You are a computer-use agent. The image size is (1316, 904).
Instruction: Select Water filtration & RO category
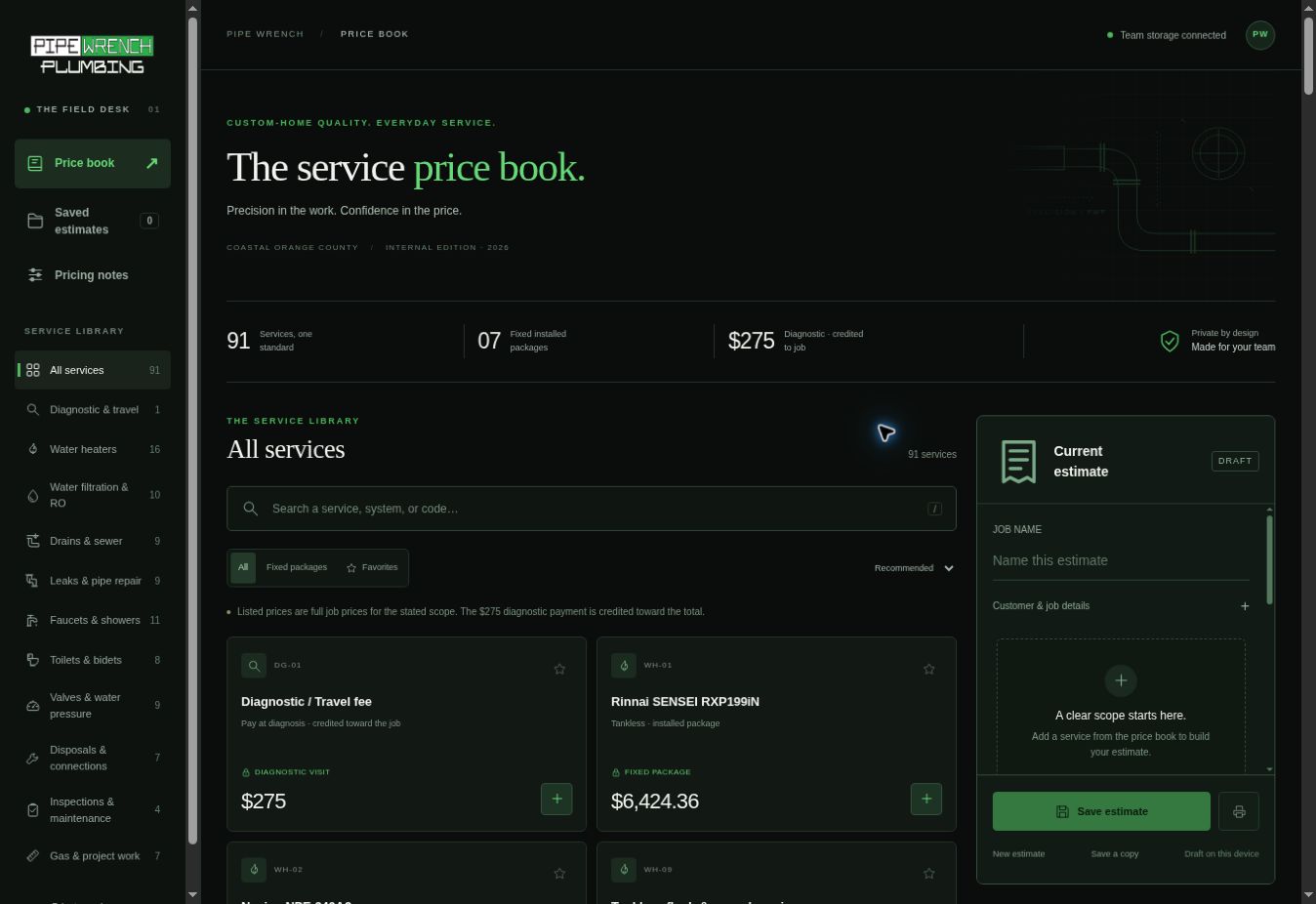pos(93,495)
